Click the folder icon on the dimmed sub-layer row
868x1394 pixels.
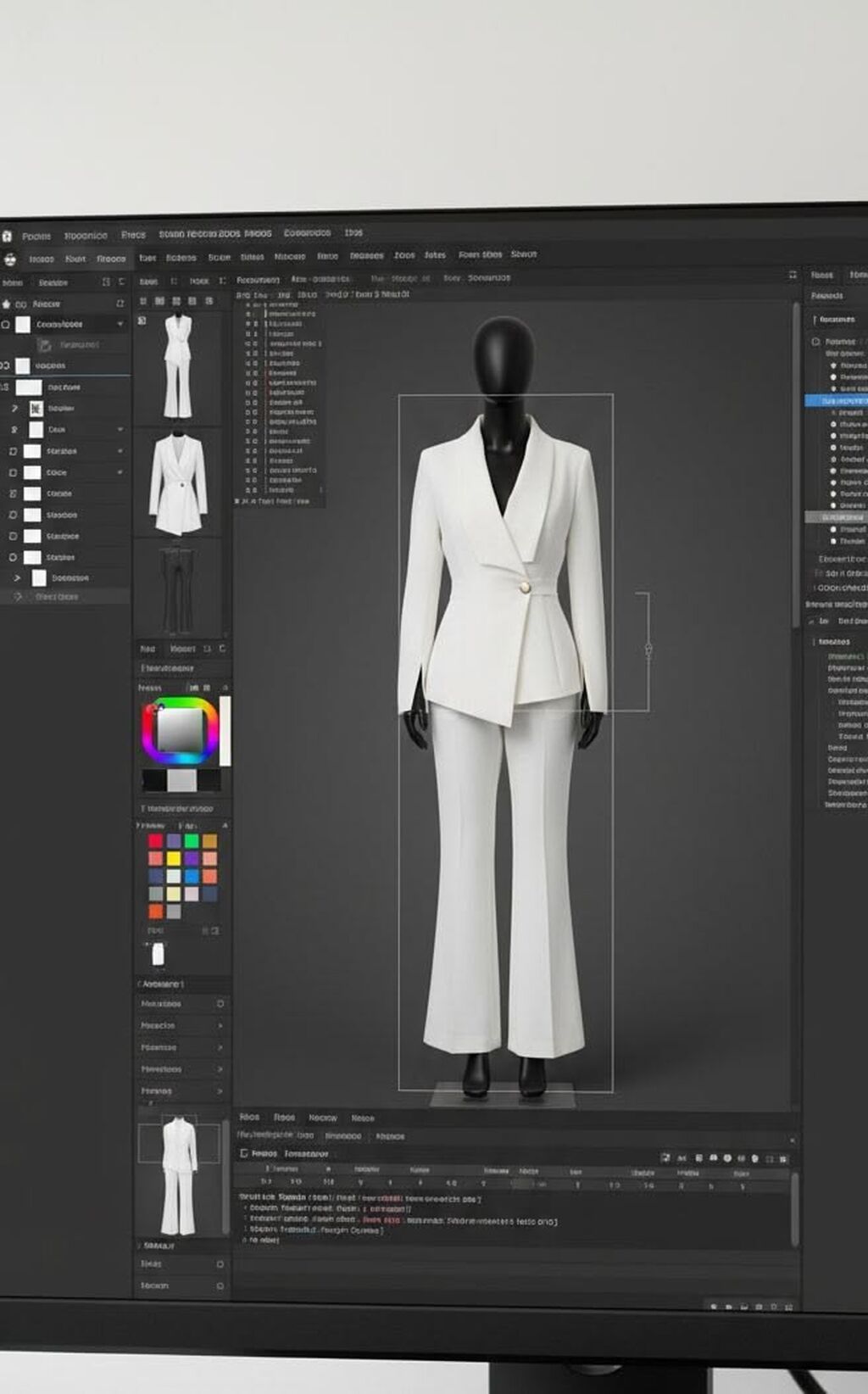(45, 345)
